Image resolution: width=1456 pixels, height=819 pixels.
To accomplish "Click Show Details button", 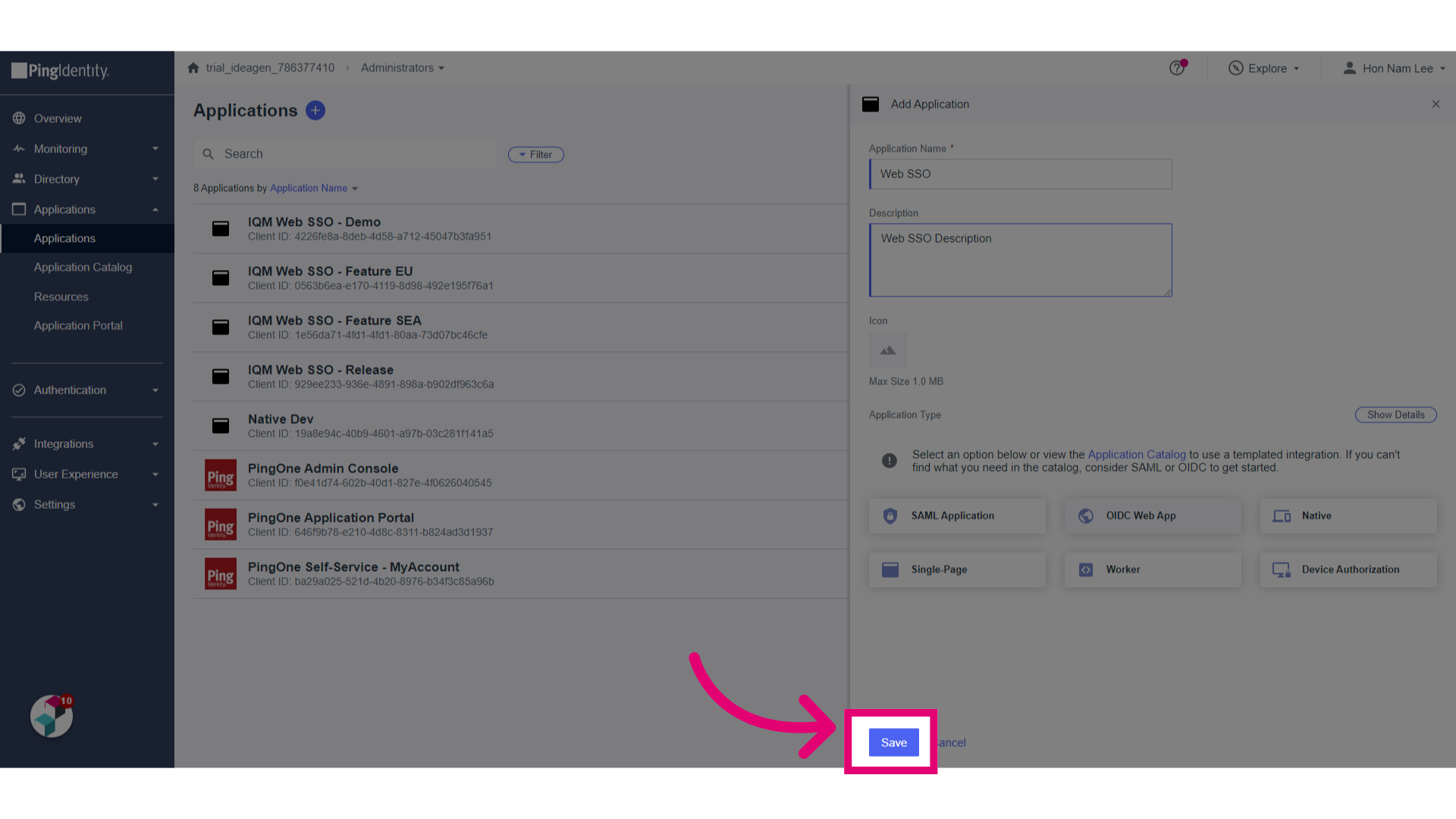I will coord(1395,415).
